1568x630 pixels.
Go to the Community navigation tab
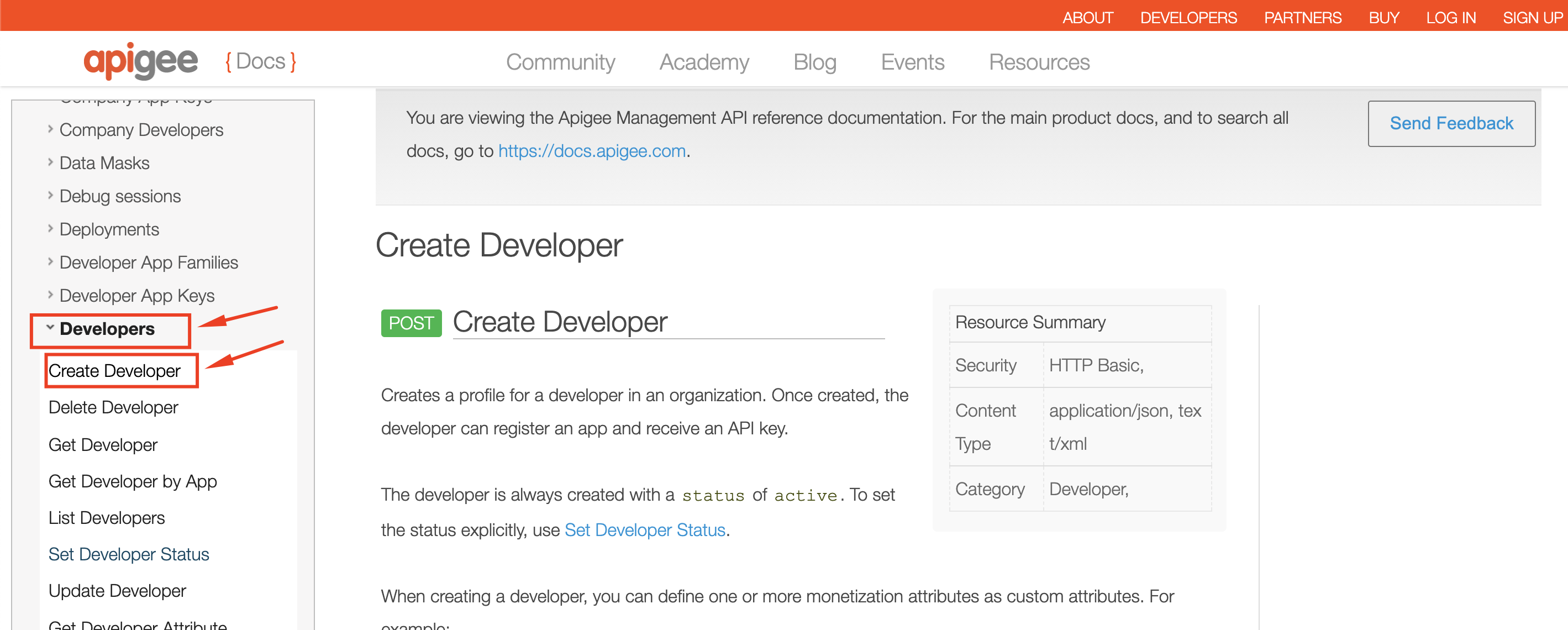(561, 62)
